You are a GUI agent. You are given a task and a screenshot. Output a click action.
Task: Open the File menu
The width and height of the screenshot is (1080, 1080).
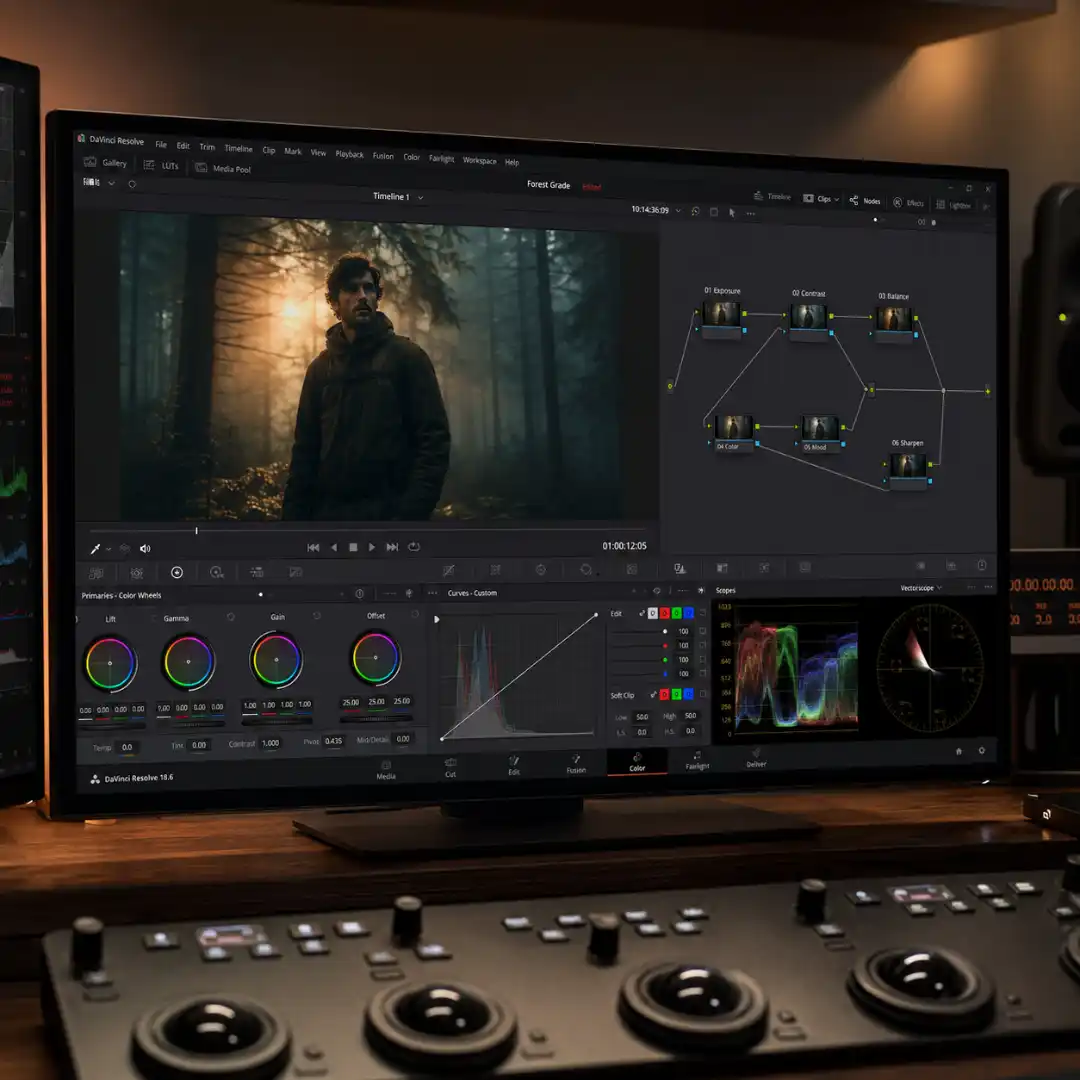[161, 145]
